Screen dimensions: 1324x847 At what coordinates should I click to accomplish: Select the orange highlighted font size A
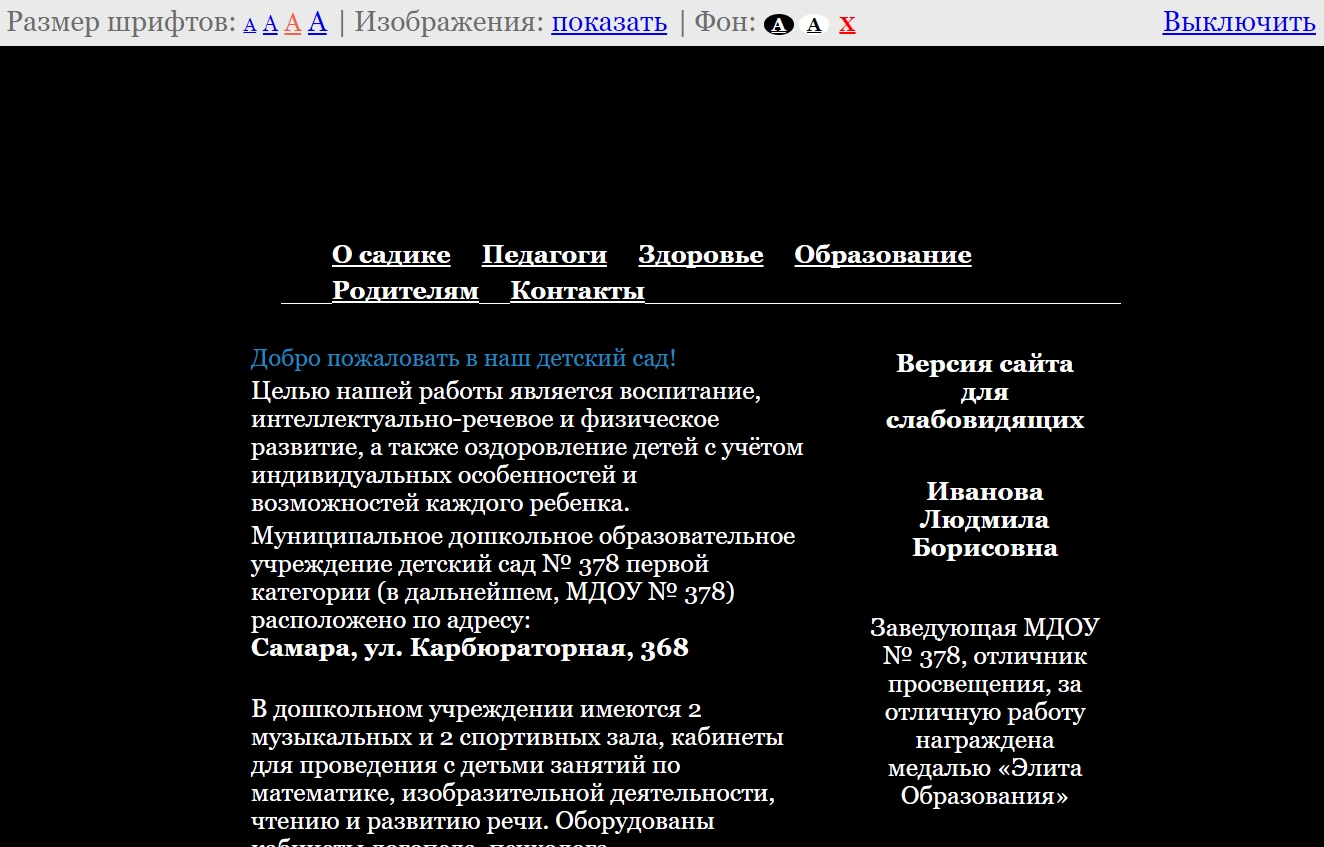pyautogui.click(x=292, y=23)
